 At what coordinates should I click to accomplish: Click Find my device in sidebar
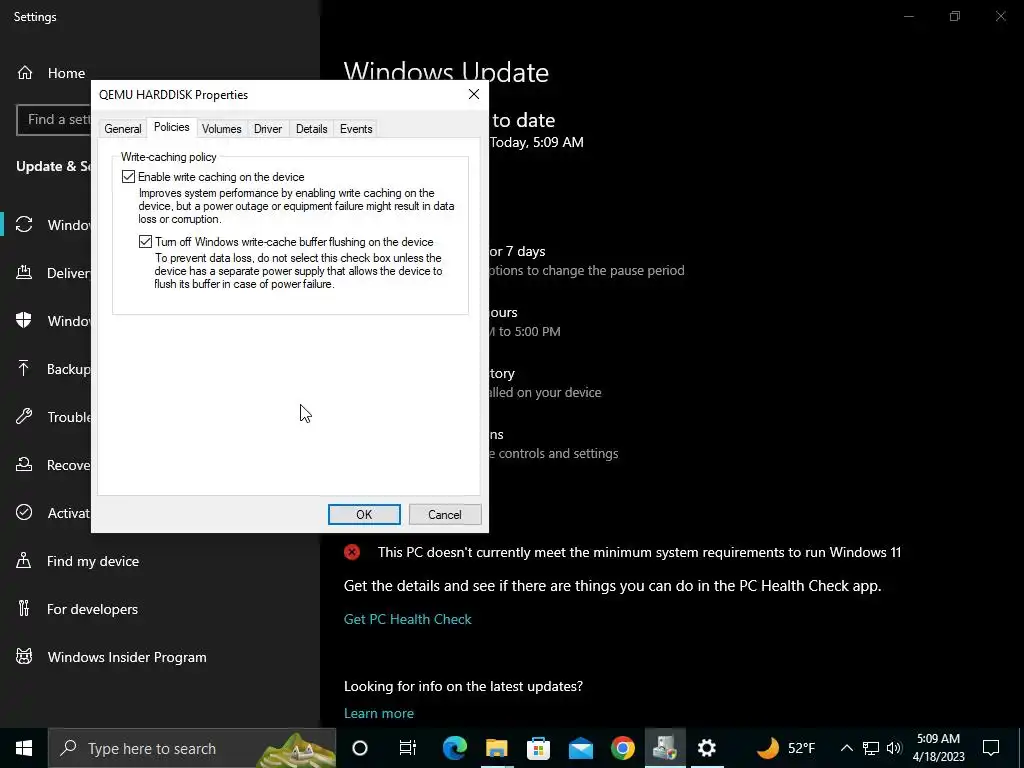tap(93, 561)
